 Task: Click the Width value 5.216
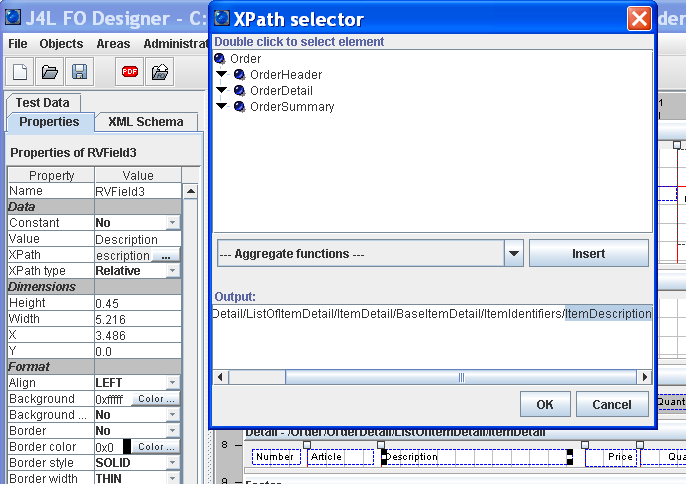point(138,319)
